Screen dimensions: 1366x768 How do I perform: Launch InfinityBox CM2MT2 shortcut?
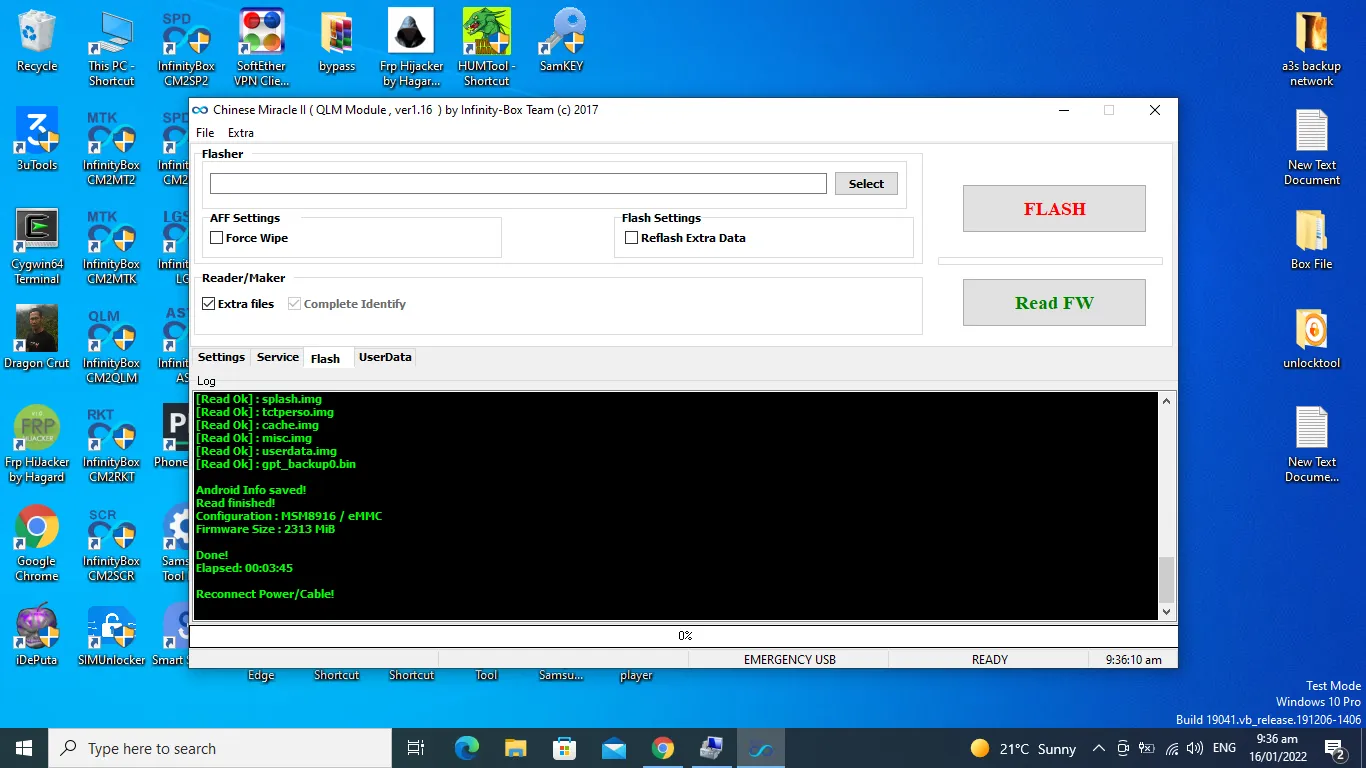tap(111, 148)
